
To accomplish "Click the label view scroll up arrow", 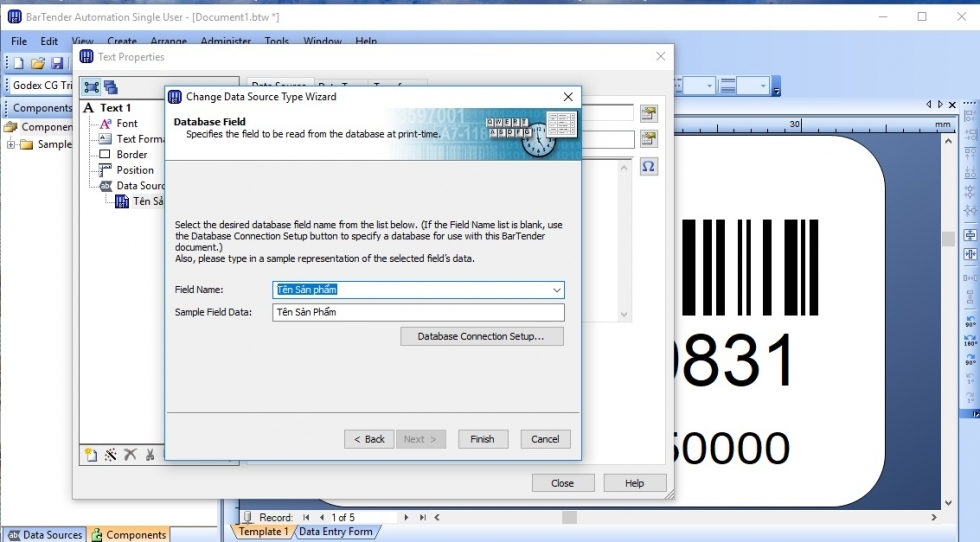I will (948, 141).
